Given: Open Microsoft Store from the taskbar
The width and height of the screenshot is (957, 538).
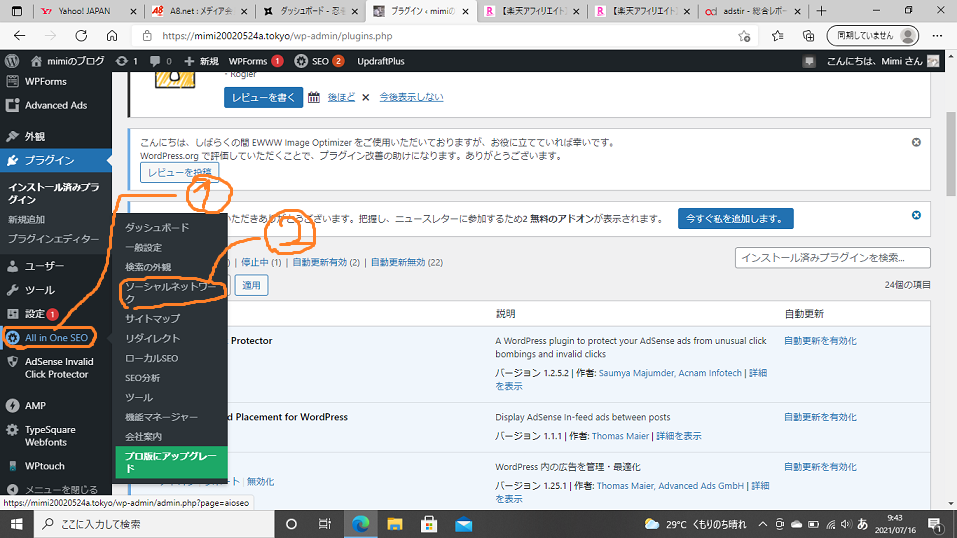Looking at the screenshot, I should 429,524.
